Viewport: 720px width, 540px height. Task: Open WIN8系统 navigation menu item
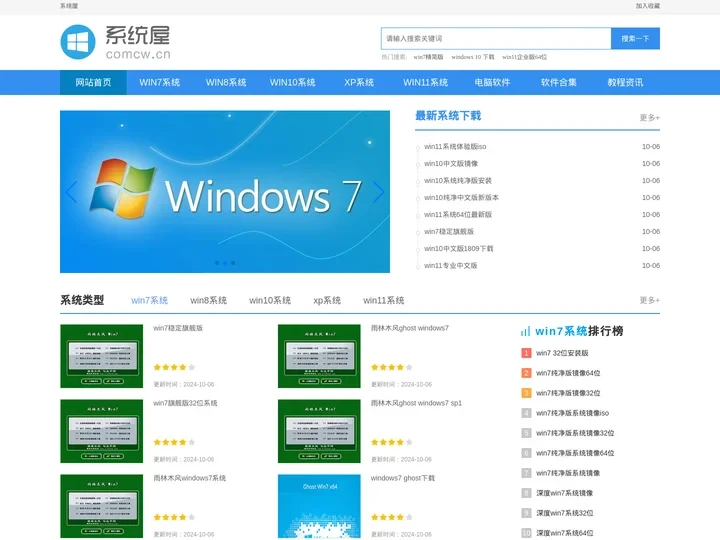pos(226,83)
